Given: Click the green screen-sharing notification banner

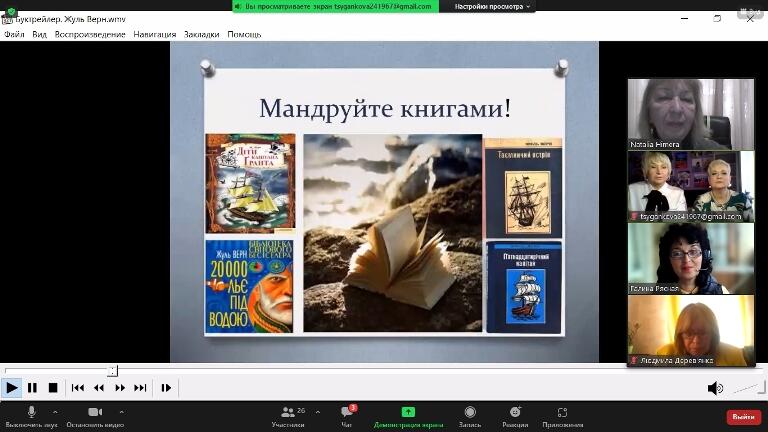Looking at the screenshot, I should (336, 6).
